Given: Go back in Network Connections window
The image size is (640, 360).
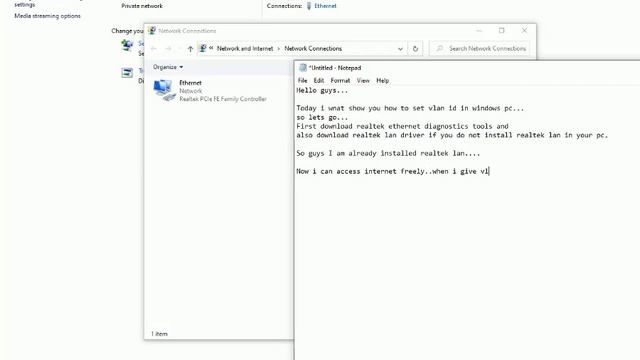Looking at the screenshot, I should click(153, 49).
